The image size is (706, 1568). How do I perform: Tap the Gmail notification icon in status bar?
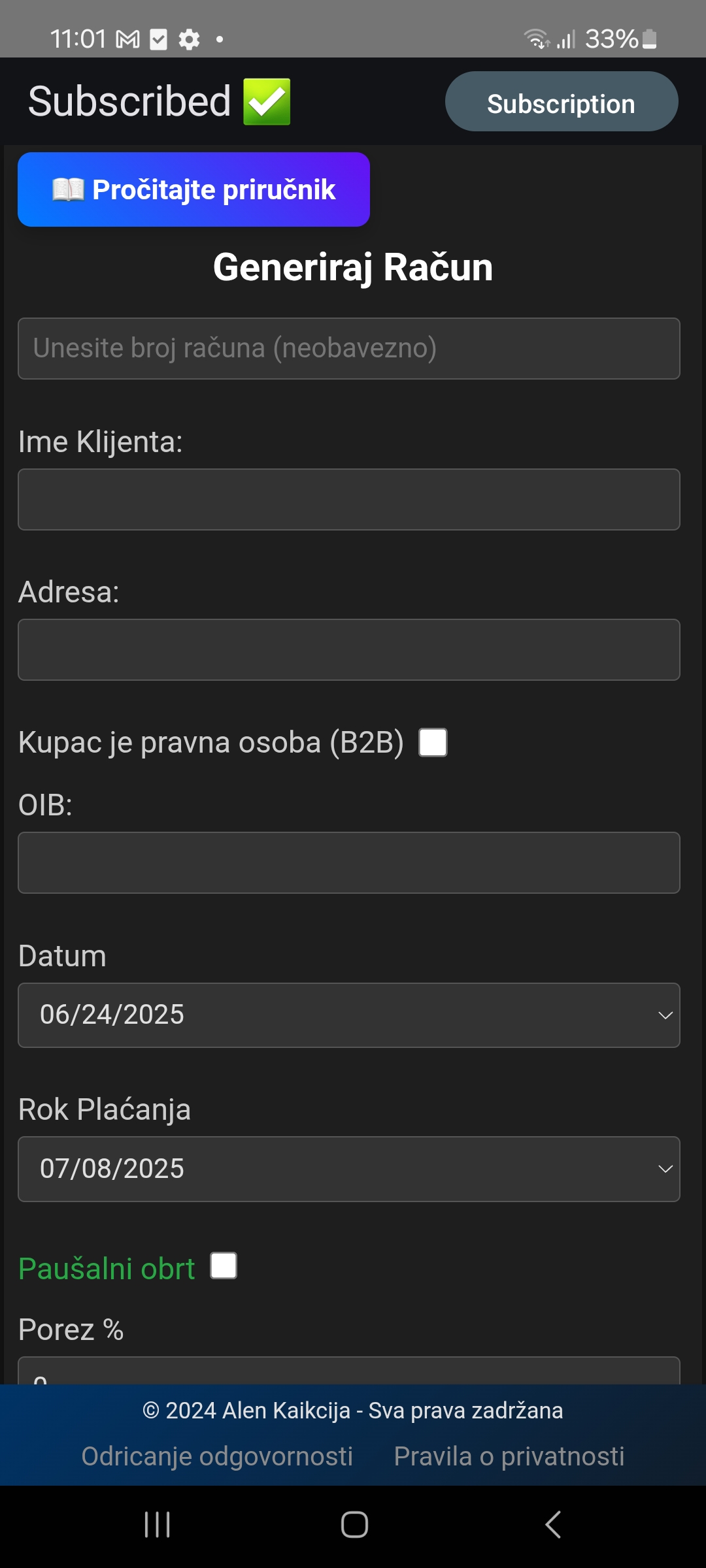[x=128, y=40]
